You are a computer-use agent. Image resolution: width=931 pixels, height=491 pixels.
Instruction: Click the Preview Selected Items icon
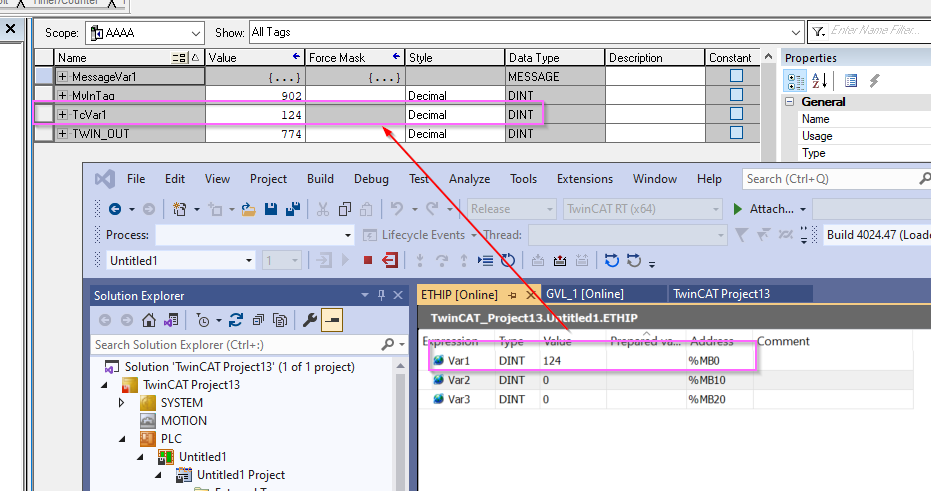(x=332, y=320)
